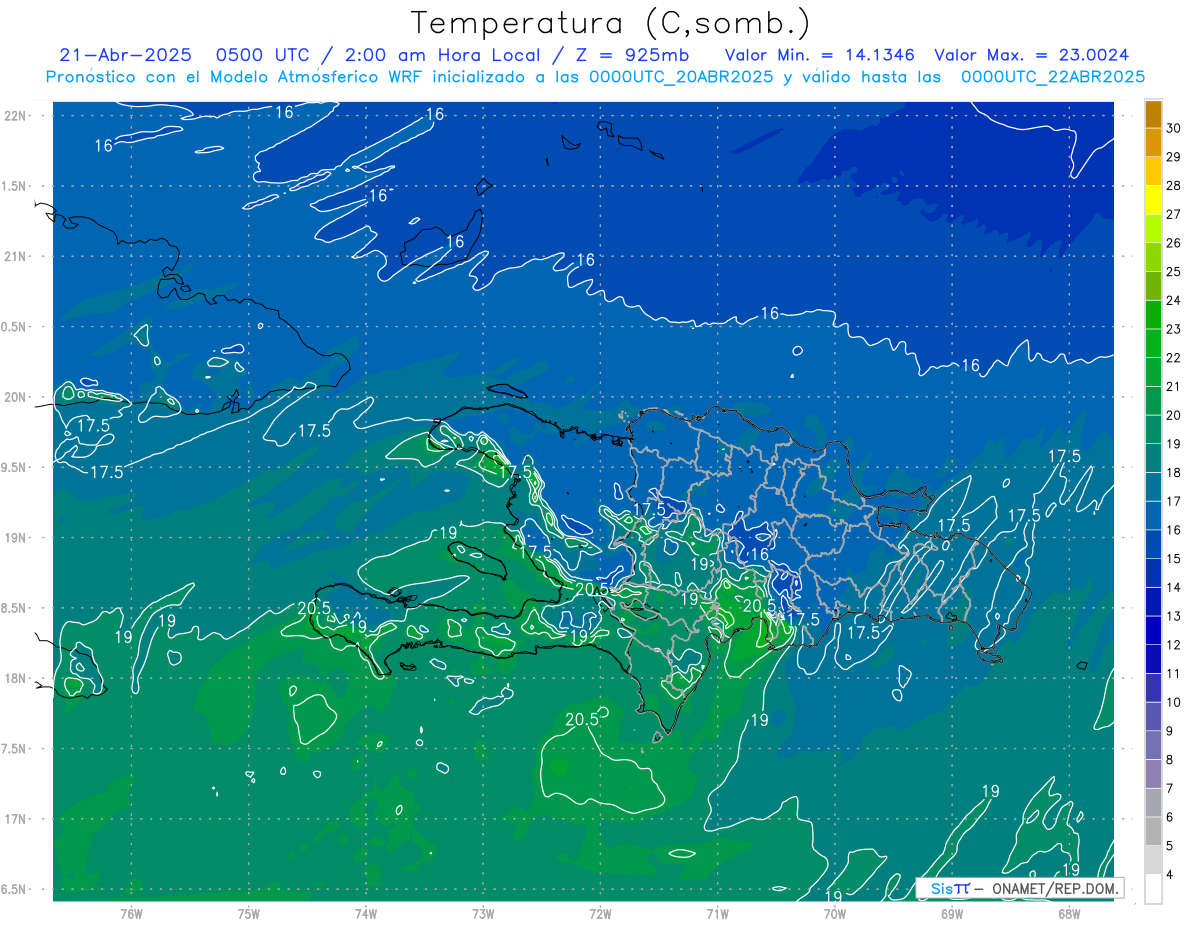
Task: Click the "20N" latitude axis label
Action: tap(17, 398)
